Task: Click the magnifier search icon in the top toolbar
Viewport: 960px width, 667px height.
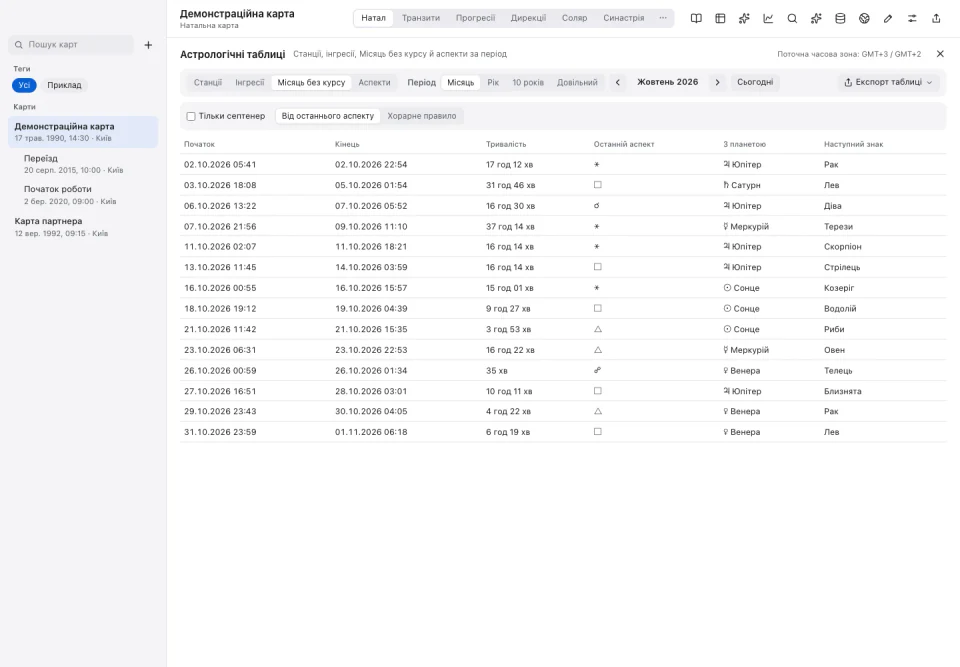Action: coord(792,18)
